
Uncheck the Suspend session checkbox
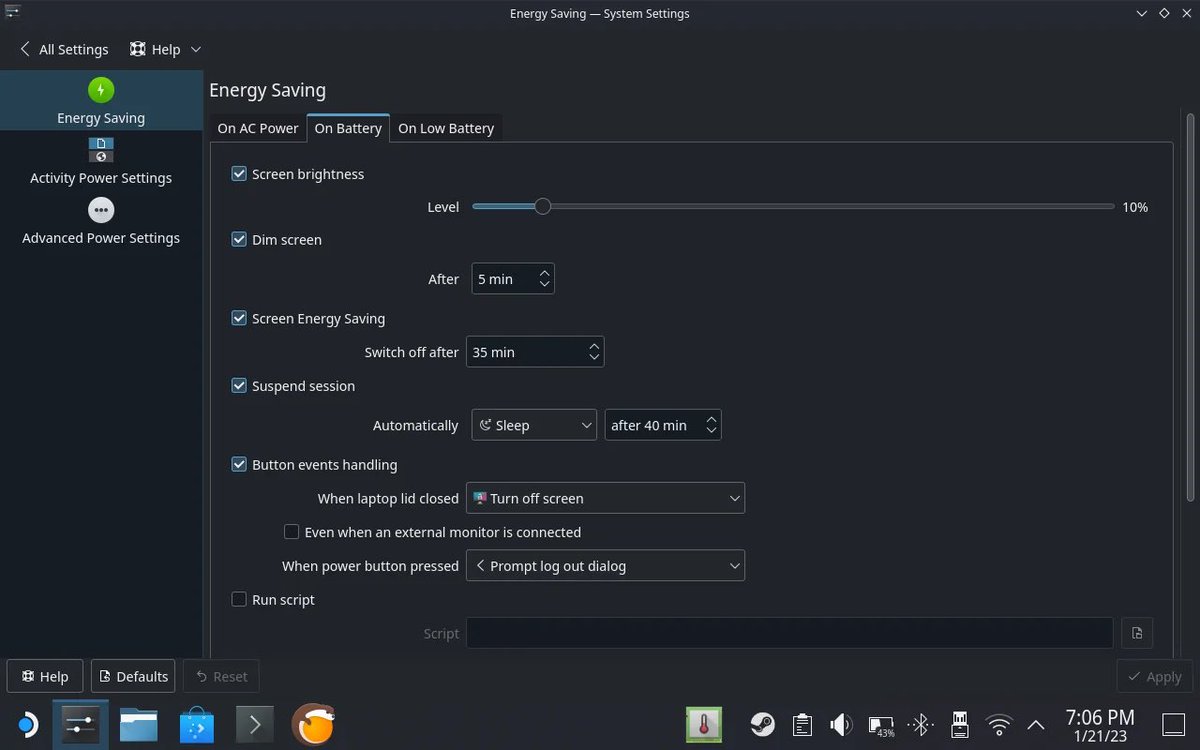tap(239, 386)
